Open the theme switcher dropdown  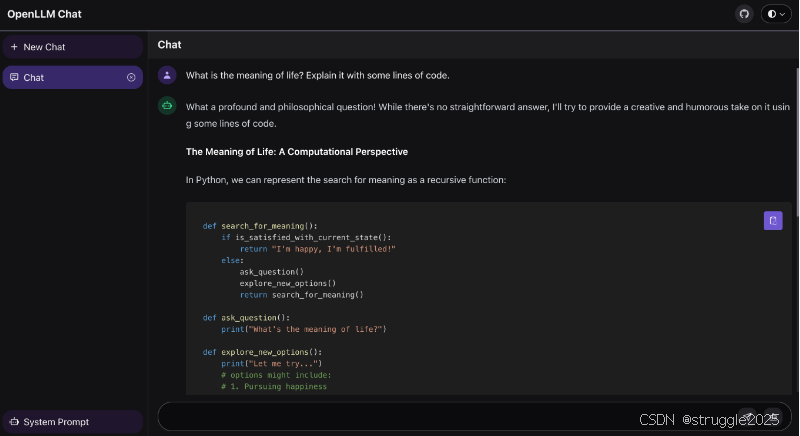(776, 14)
